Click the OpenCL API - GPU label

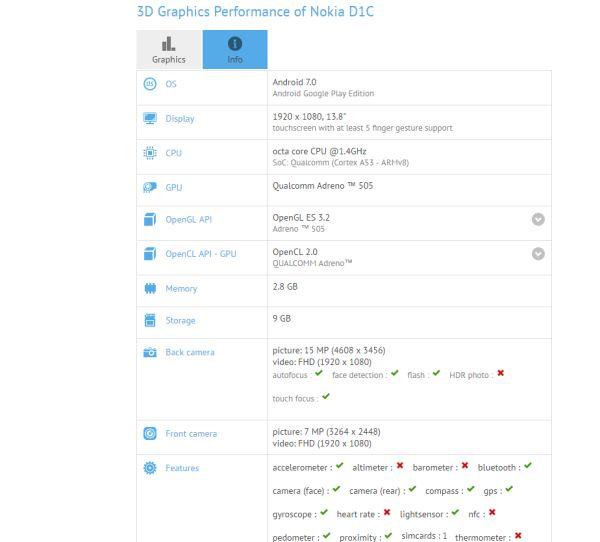(201, 254)
